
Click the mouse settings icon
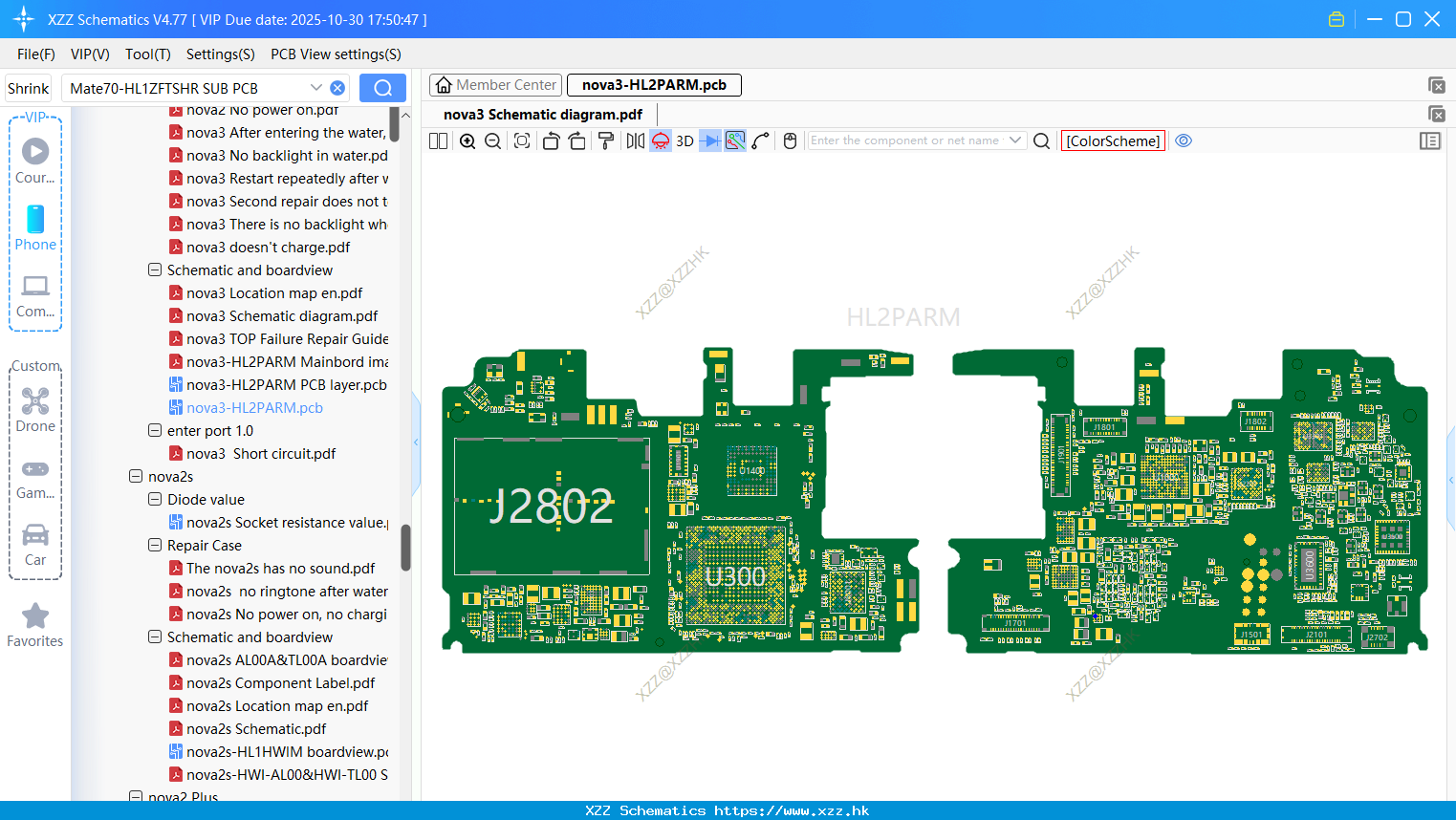[x=790, y=141]
